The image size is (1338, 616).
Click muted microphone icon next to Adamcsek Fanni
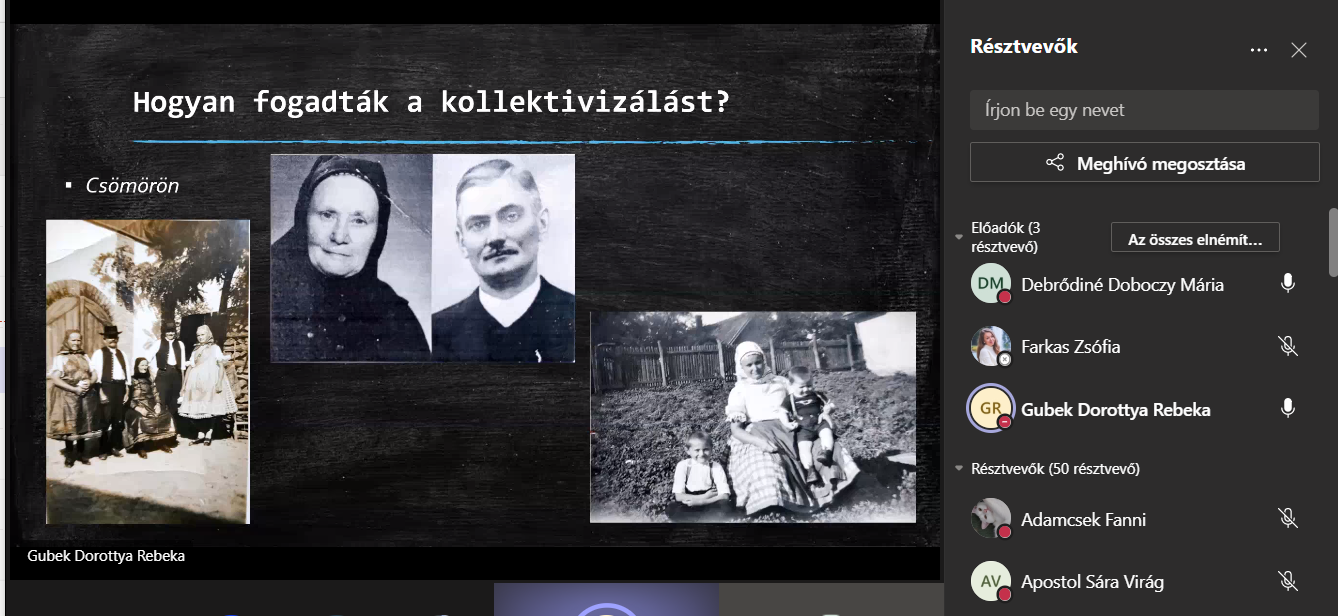pyautogui.click(x=1288, y=518)
